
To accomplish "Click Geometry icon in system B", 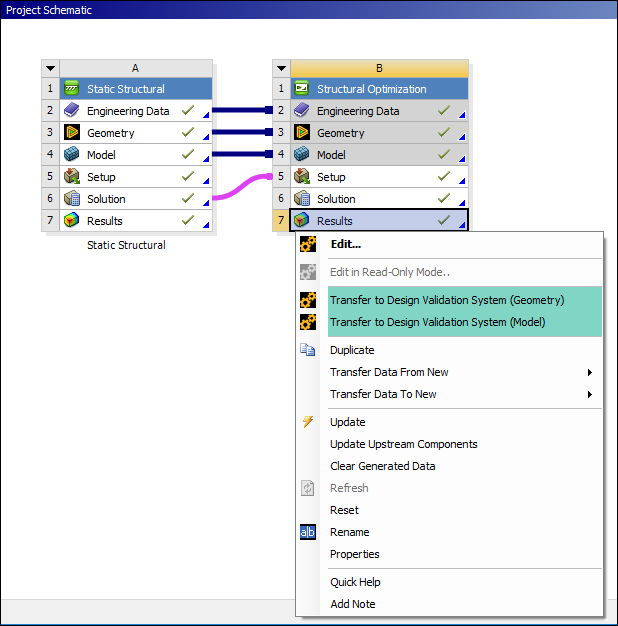I will [302, 132].
